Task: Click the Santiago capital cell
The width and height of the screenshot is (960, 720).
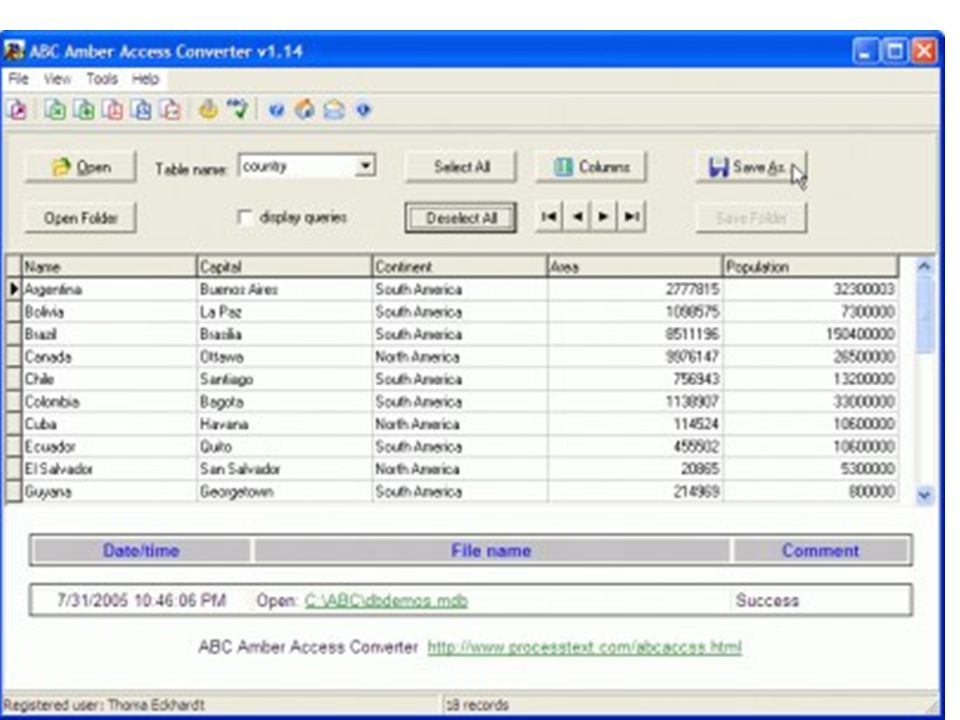Action: coord(285,379)
